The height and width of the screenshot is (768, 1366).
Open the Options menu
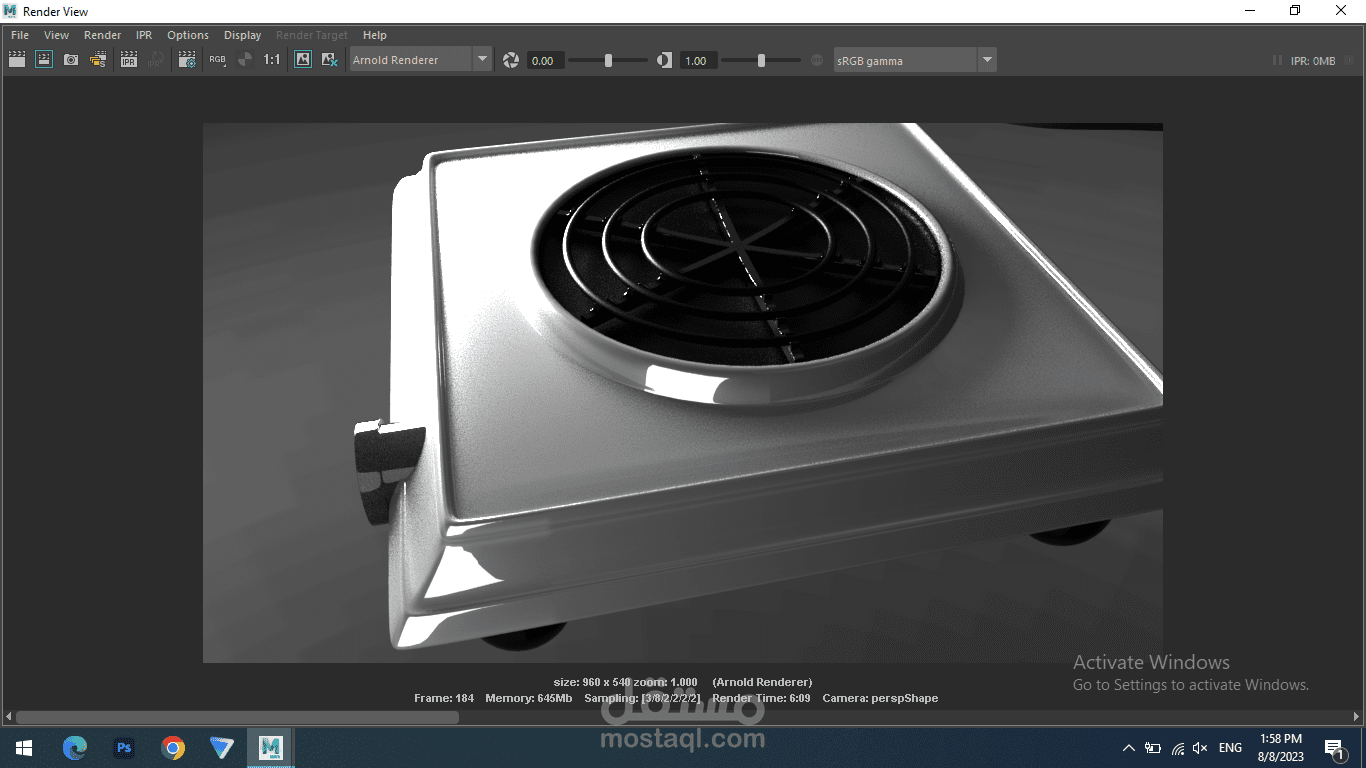pyautogui.click(x=188, y=35)
